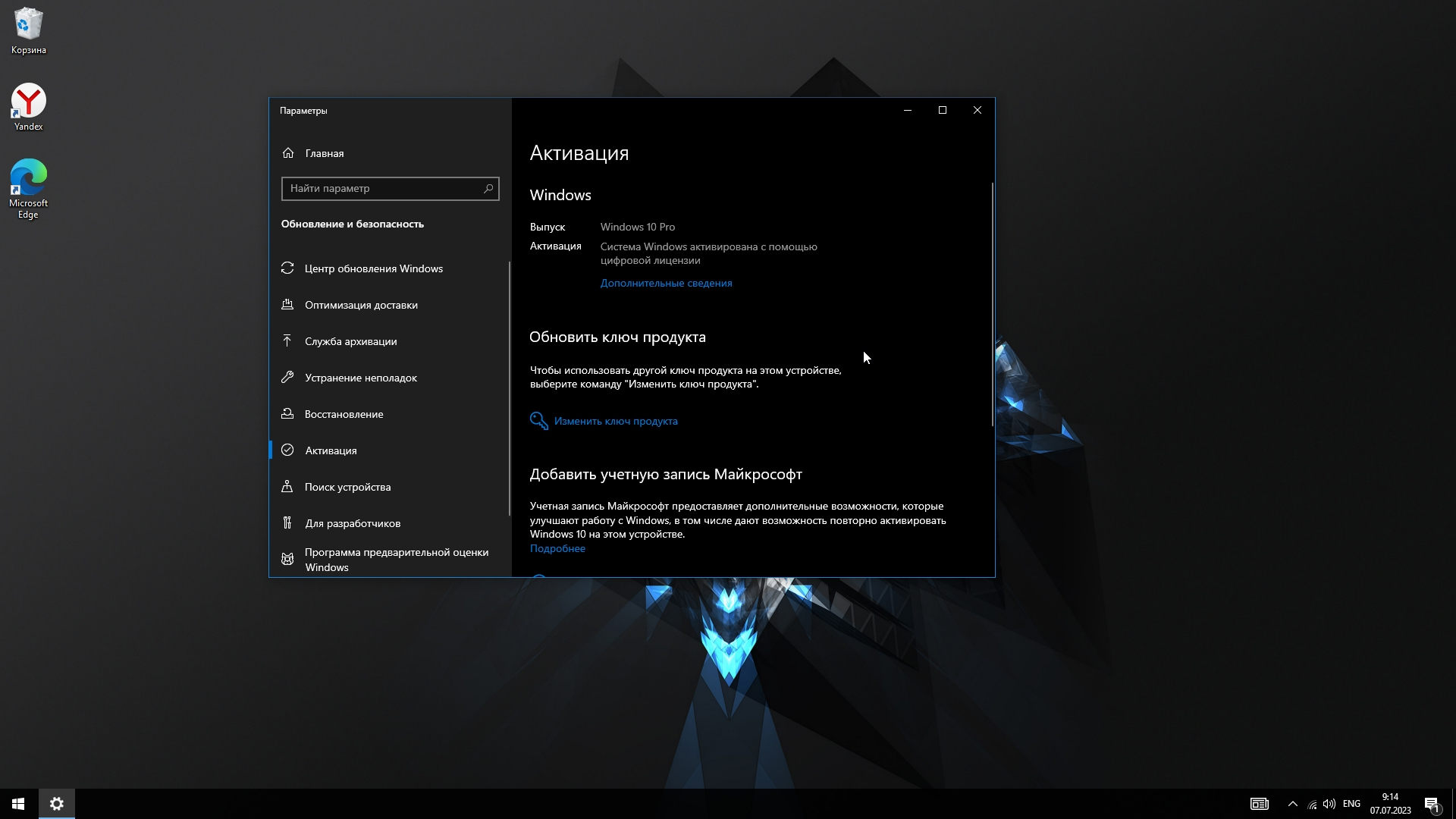Click the Backup (Служба архивации) icon
Viewport: 1456px width, 819px height.
[x=287, y=341]
